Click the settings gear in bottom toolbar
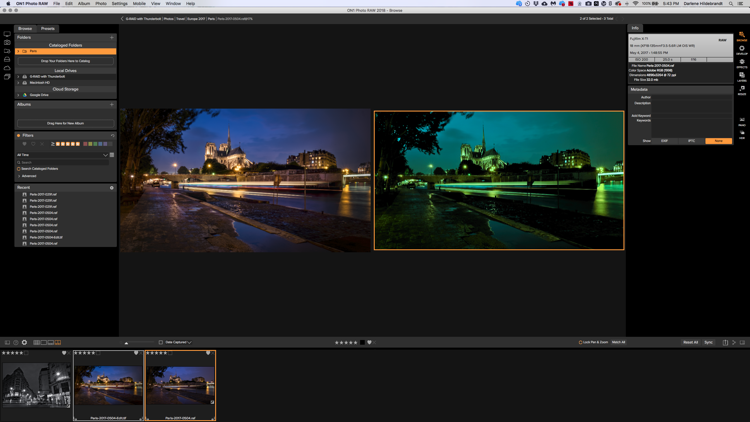750x422 pixels. pos(24,343)
